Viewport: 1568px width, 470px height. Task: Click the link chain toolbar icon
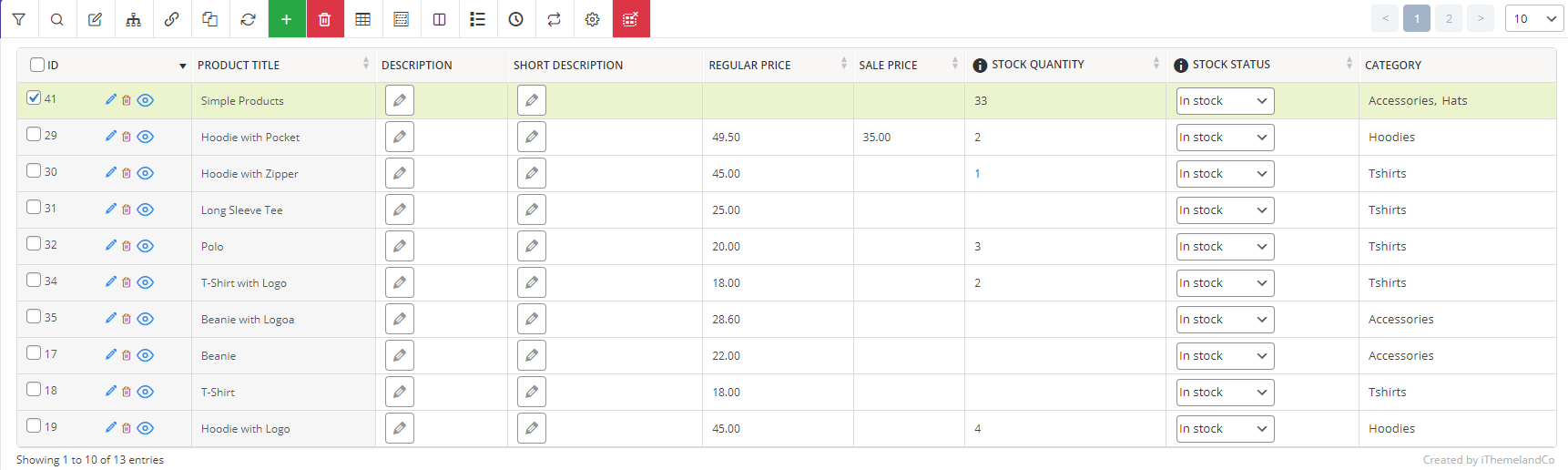click(x=172, y=19)
